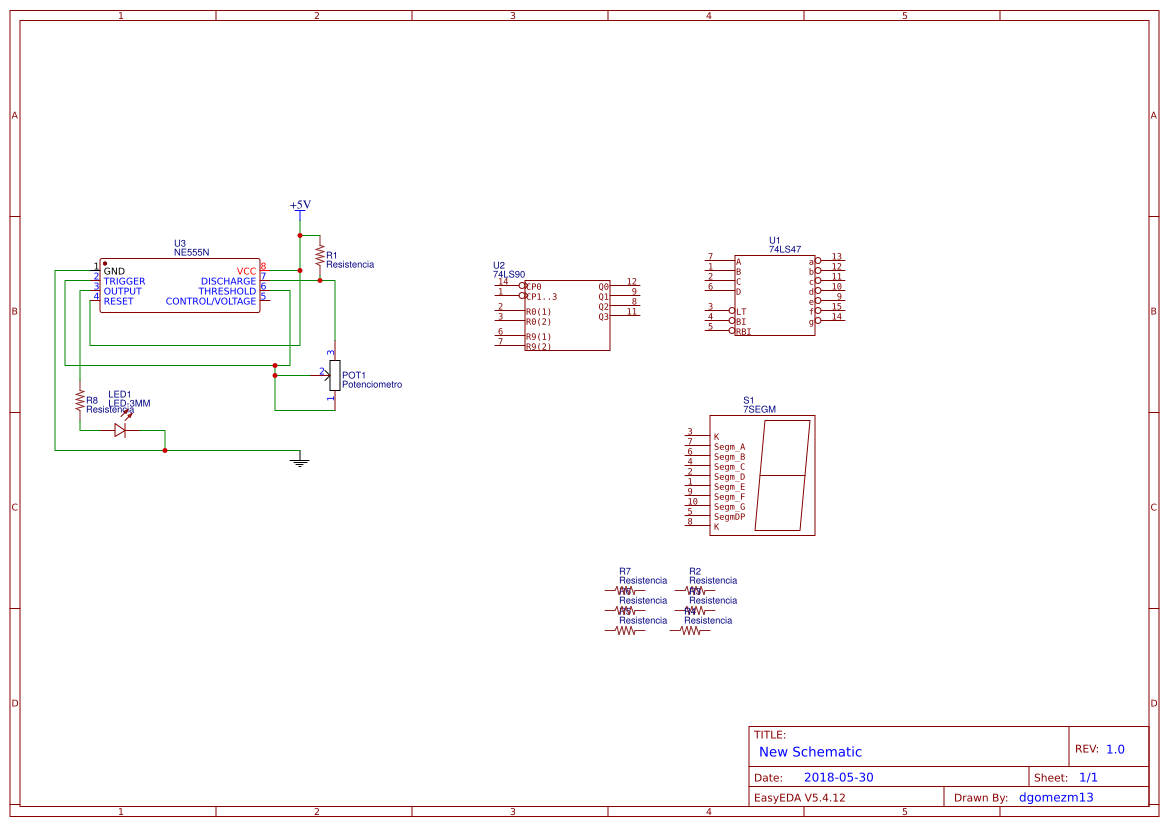Select the Segm_A pin label

729,447
